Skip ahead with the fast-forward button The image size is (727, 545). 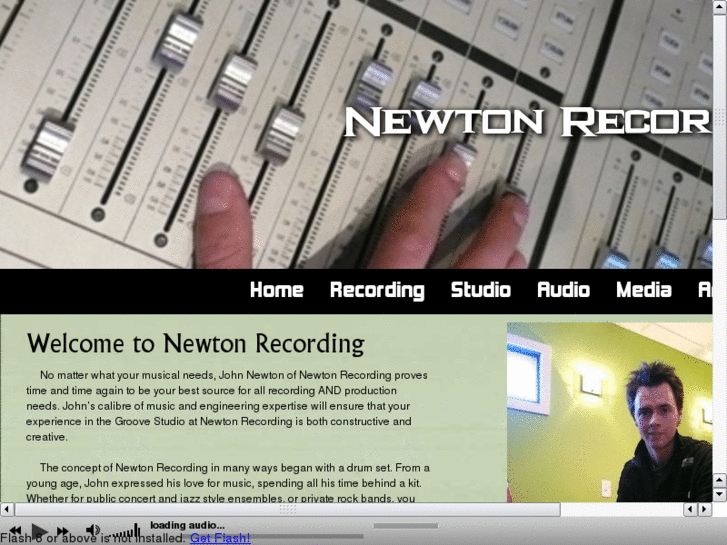pos(63,531)
